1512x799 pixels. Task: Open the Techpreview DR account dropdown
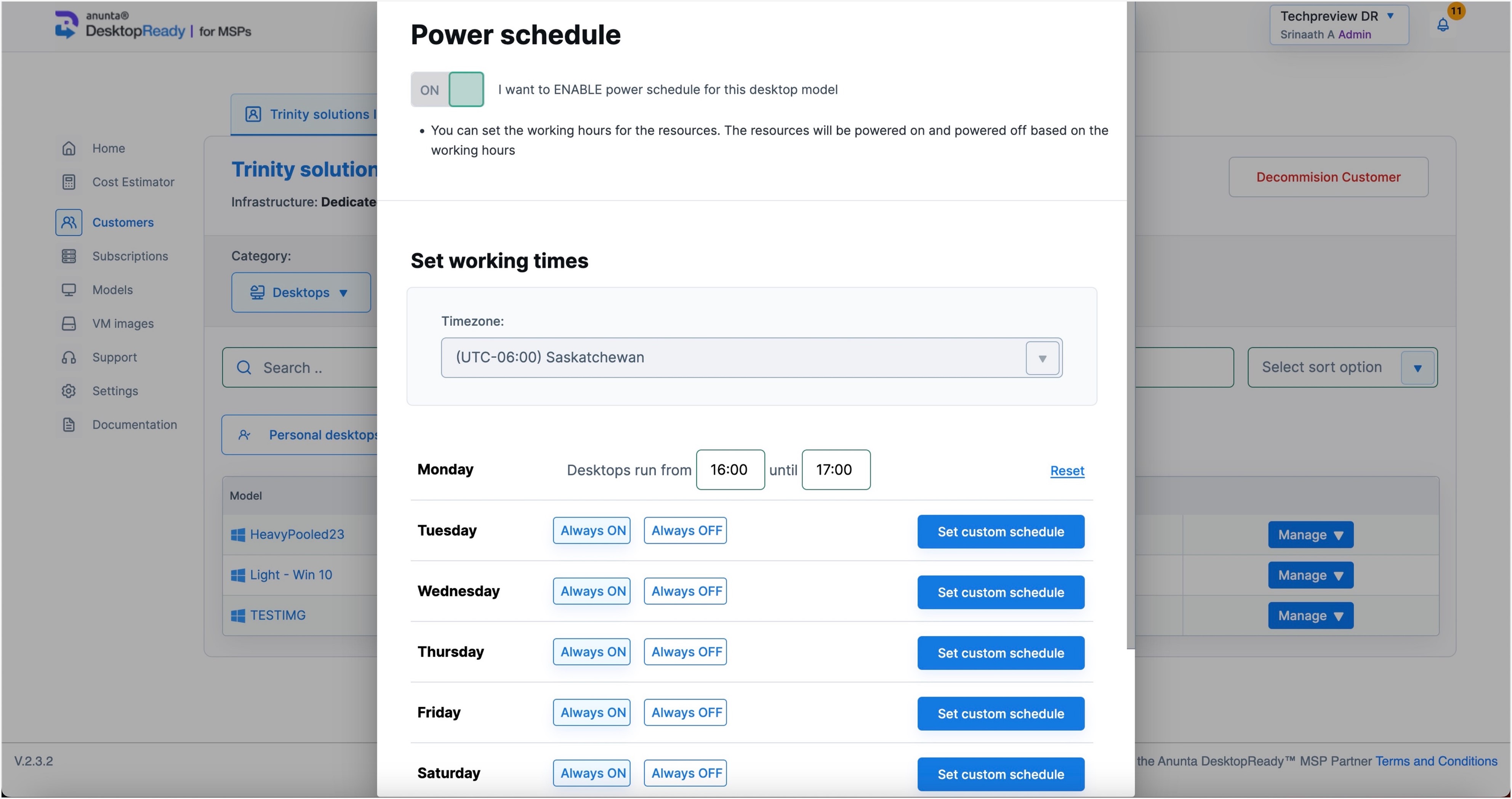coord(1338,25)
